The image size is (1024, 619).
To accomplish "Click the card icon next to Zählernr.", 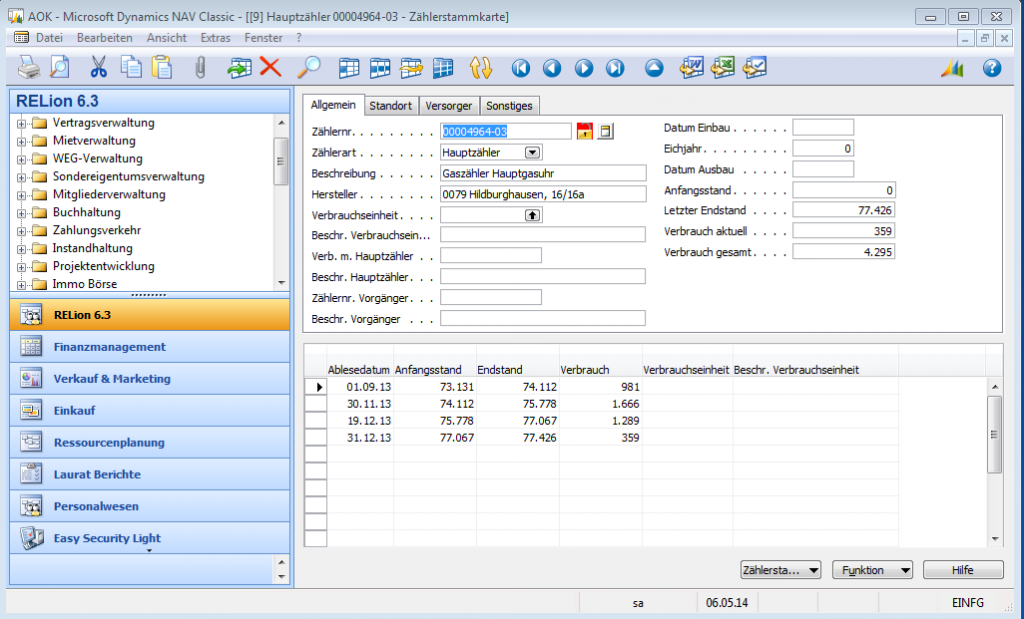I will (x=605, y=131).
